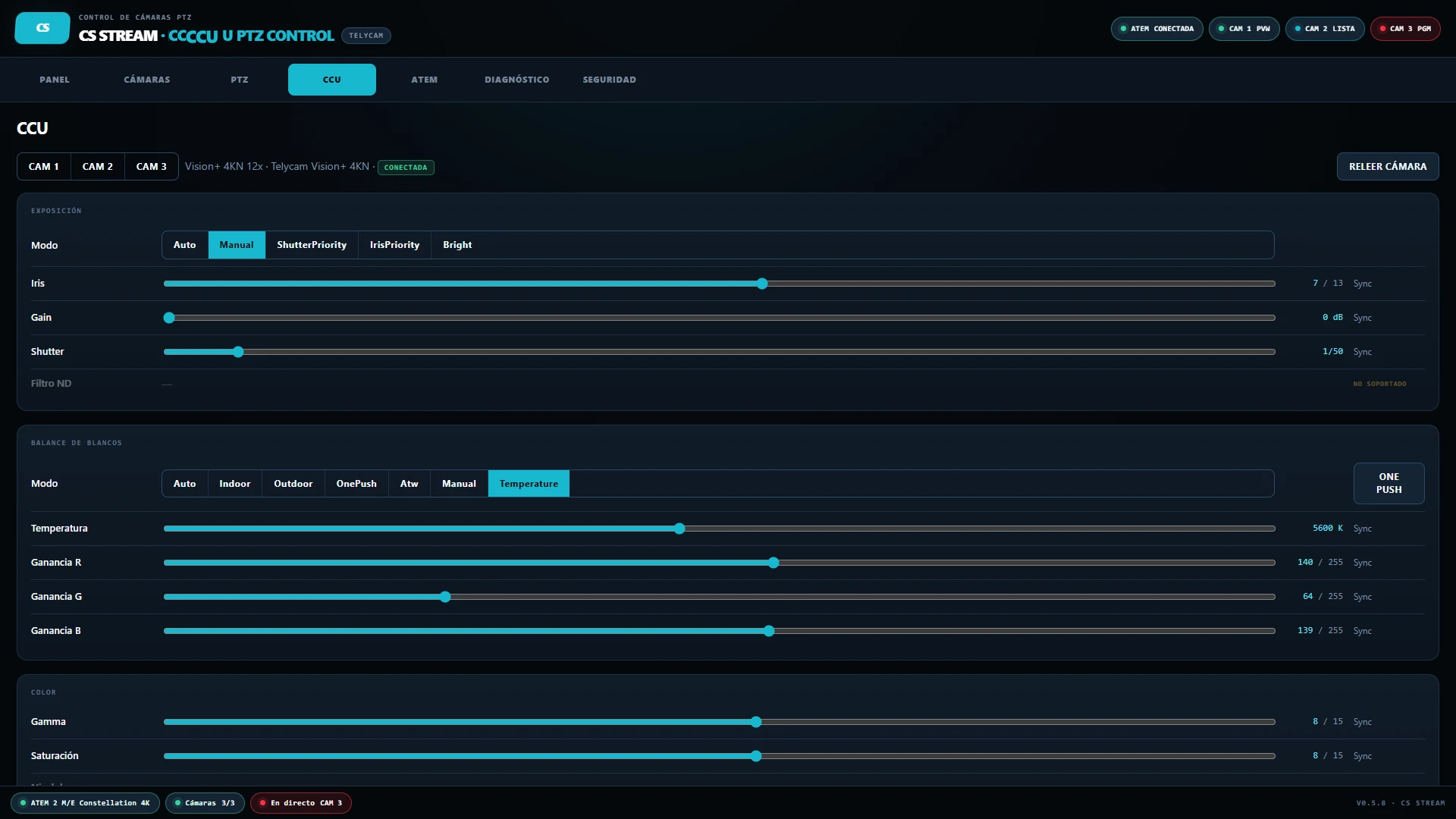Click the Ganancia R slider handle

(x=773, y=563)
